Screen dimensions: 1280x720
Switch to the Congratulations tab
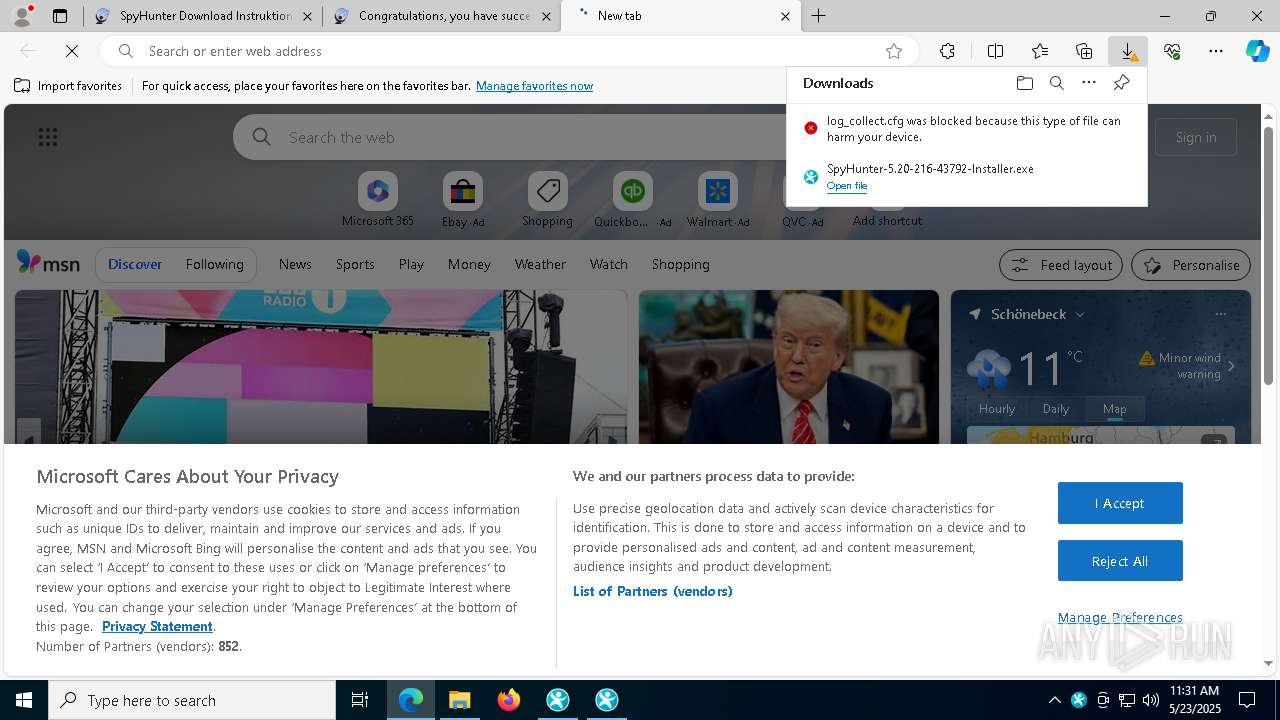[x=442, y=16]
